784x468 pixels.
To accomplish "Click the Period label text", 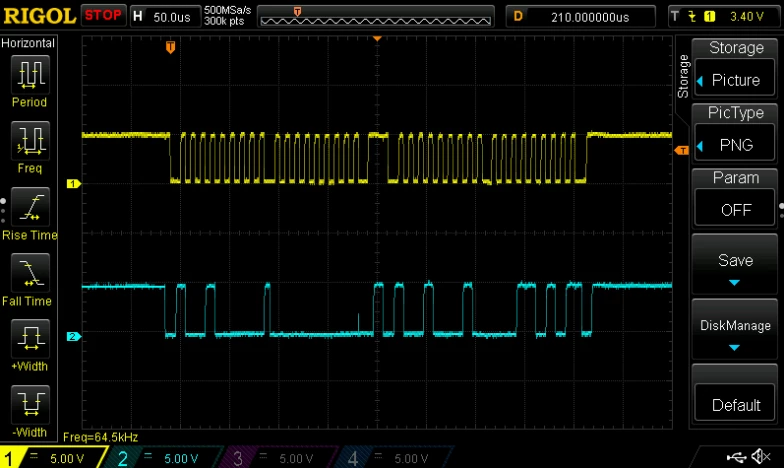I will (x=30, y=102).
